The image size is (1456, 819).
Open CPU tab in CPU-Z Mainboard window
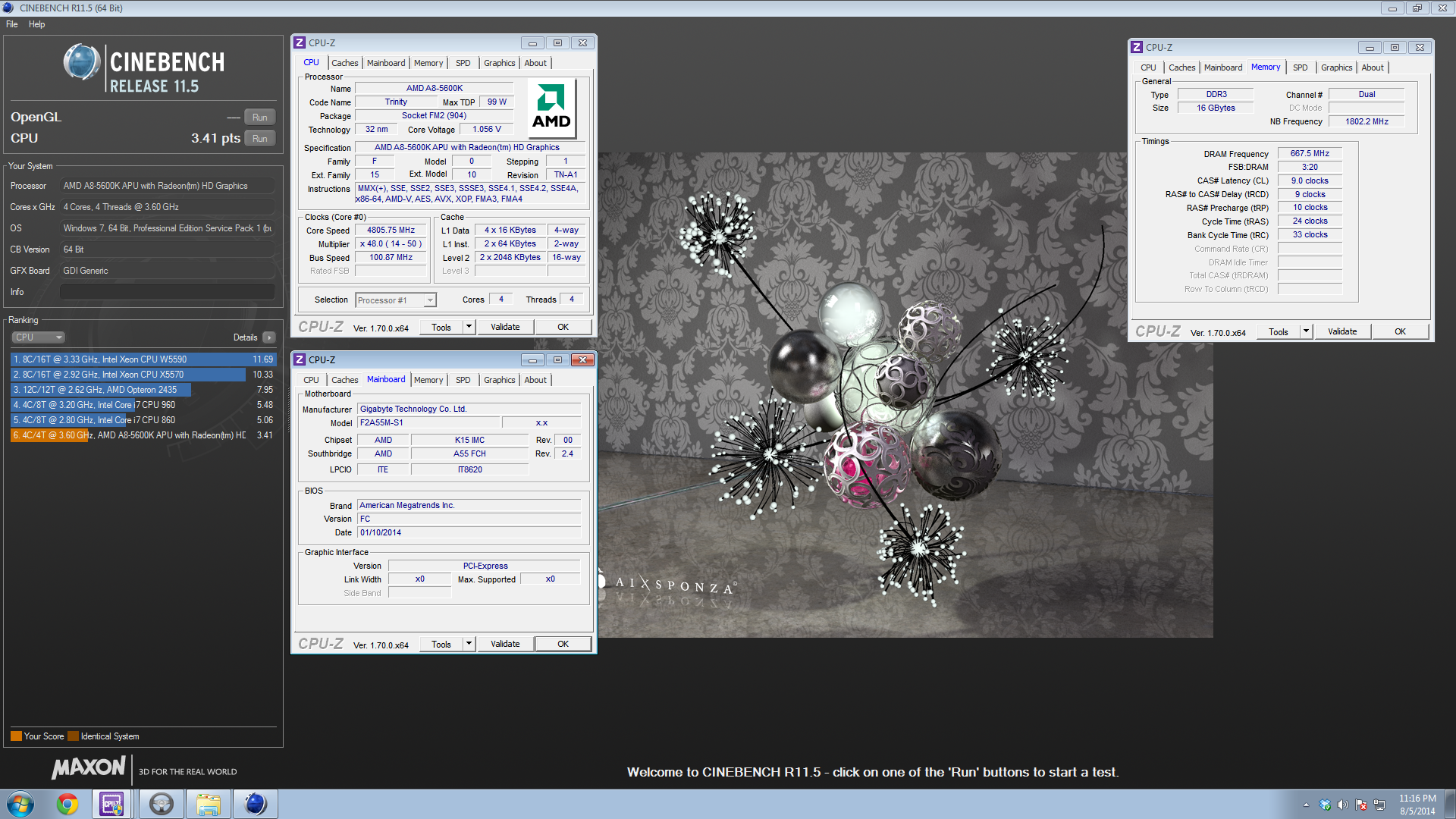point(312,381)
